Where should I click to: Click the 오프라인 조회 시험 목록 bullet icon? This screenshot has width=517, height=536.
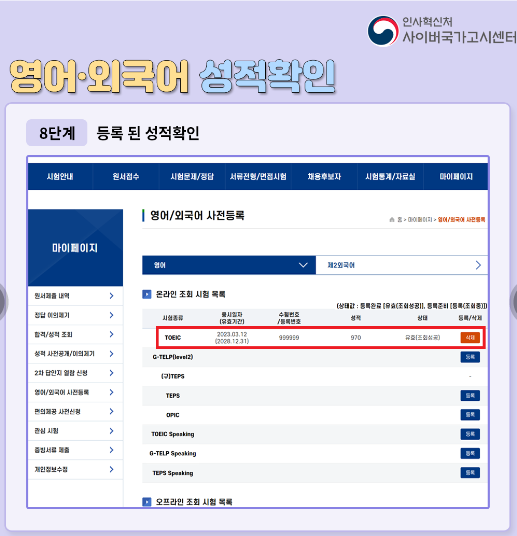pos(147,502)
